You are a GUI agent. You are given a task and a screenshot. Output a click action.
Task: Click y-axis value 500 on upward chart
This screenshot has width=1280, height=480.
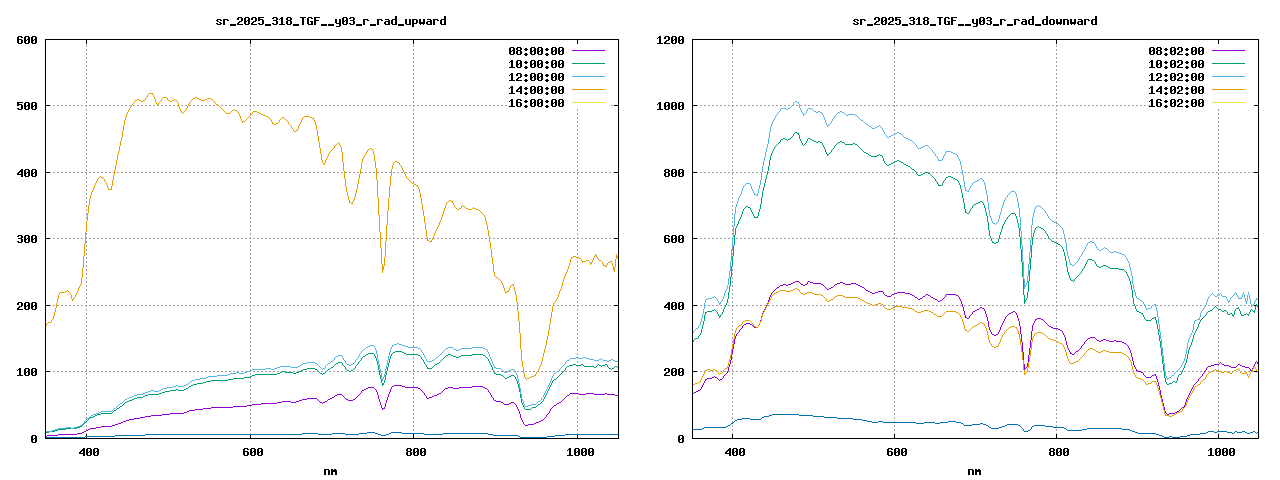point(26,106)
